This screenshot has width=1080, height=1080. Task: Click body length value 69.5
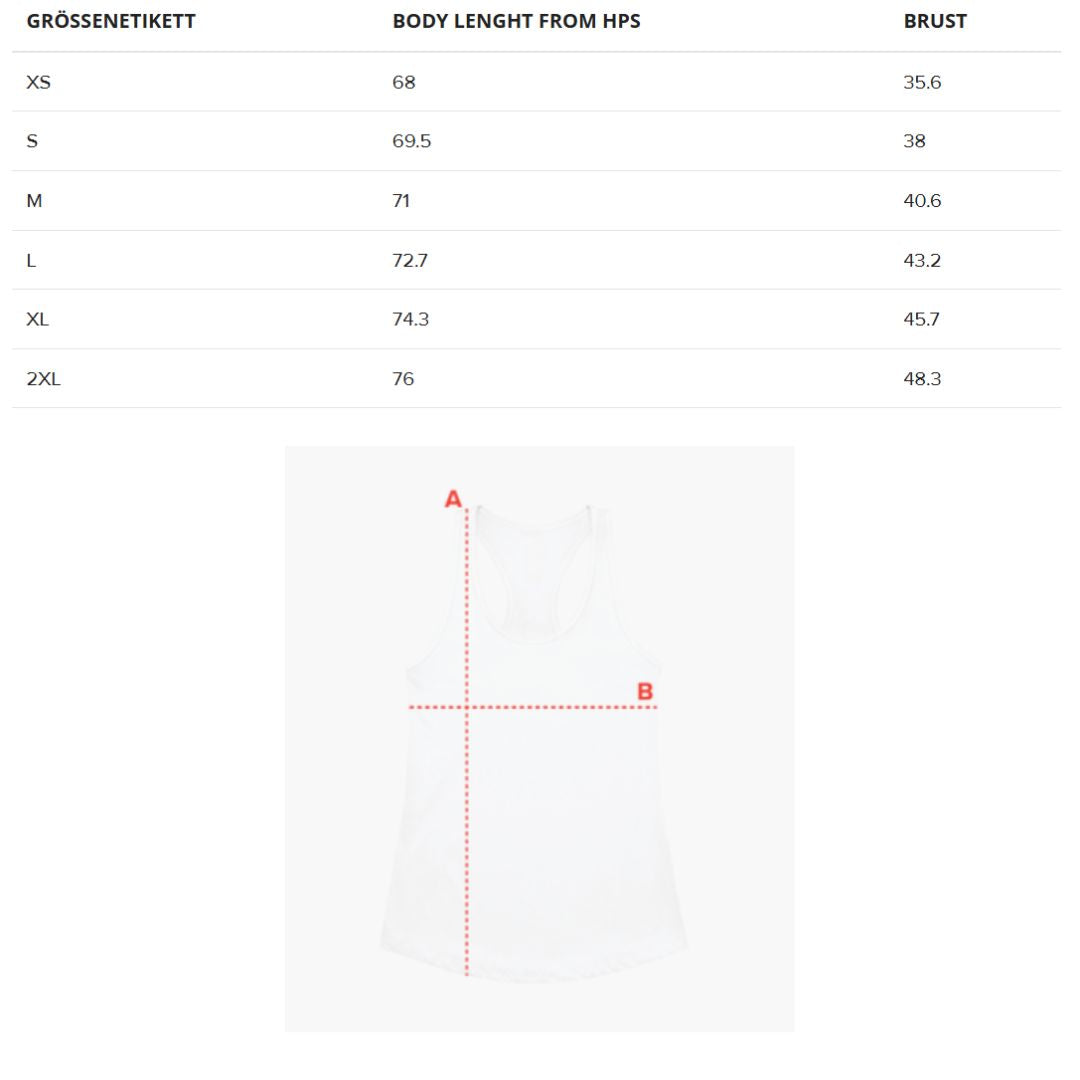point(412,141)
